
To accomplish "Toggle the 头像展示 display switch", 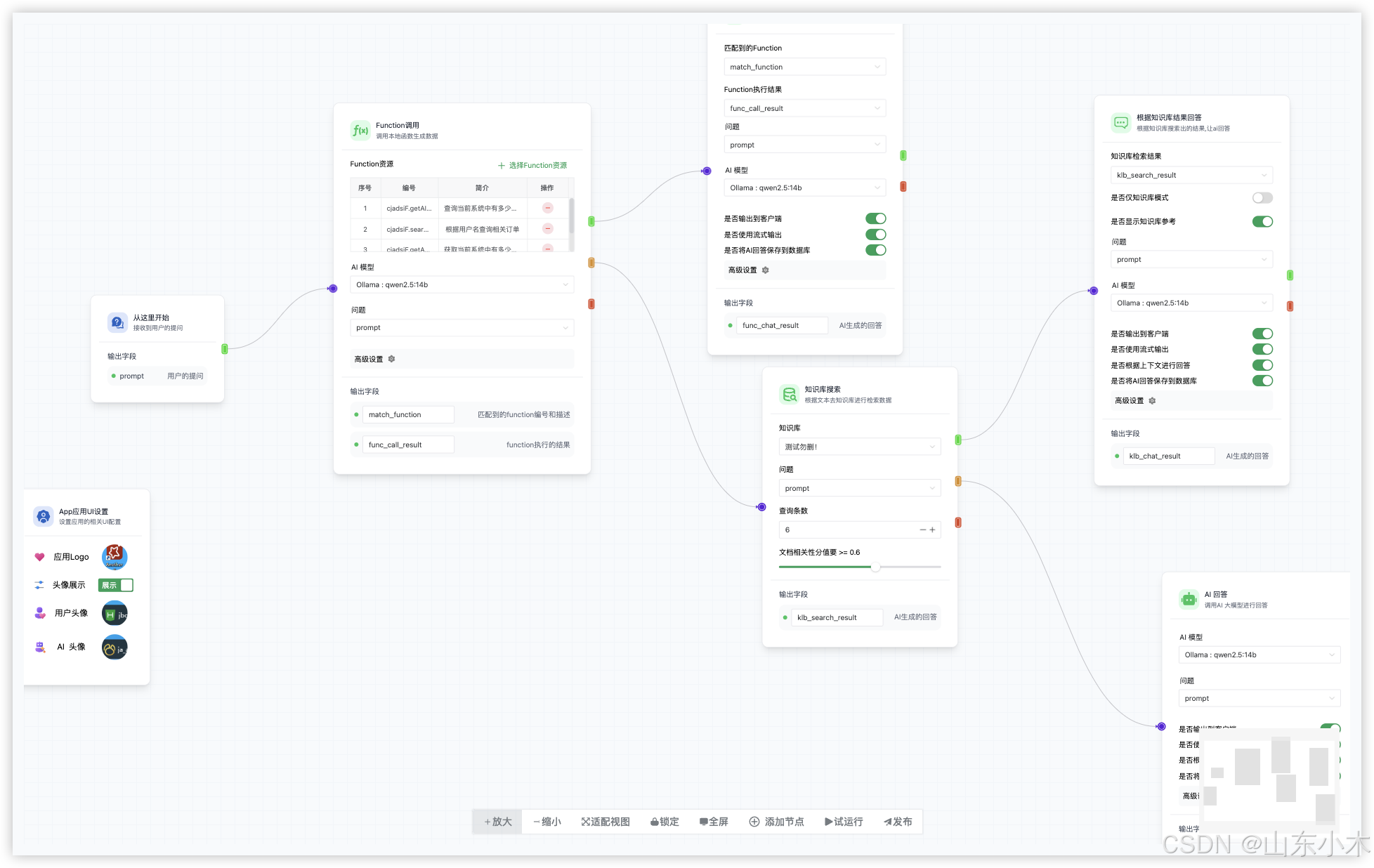I will (116, 585).
